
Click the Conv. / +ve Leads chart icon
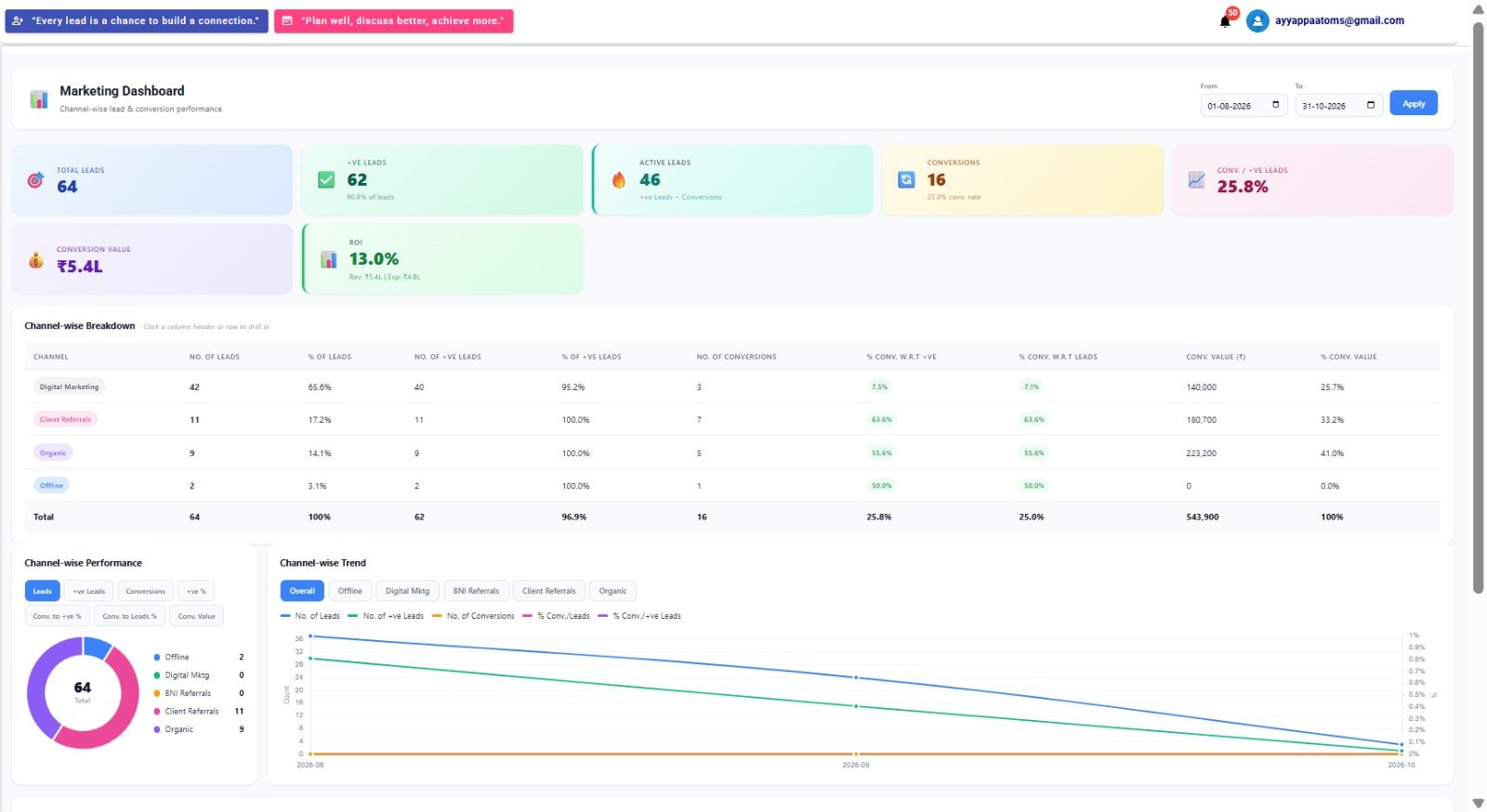click(x=1196, y=180)
